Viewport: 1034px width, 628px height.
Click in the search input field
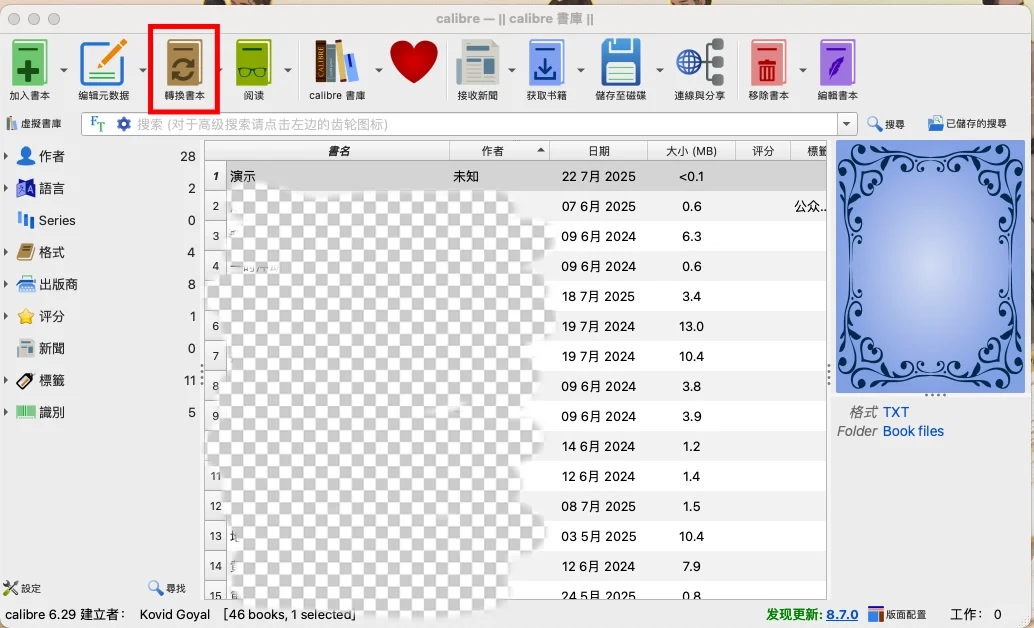click(x=485, y=124)
